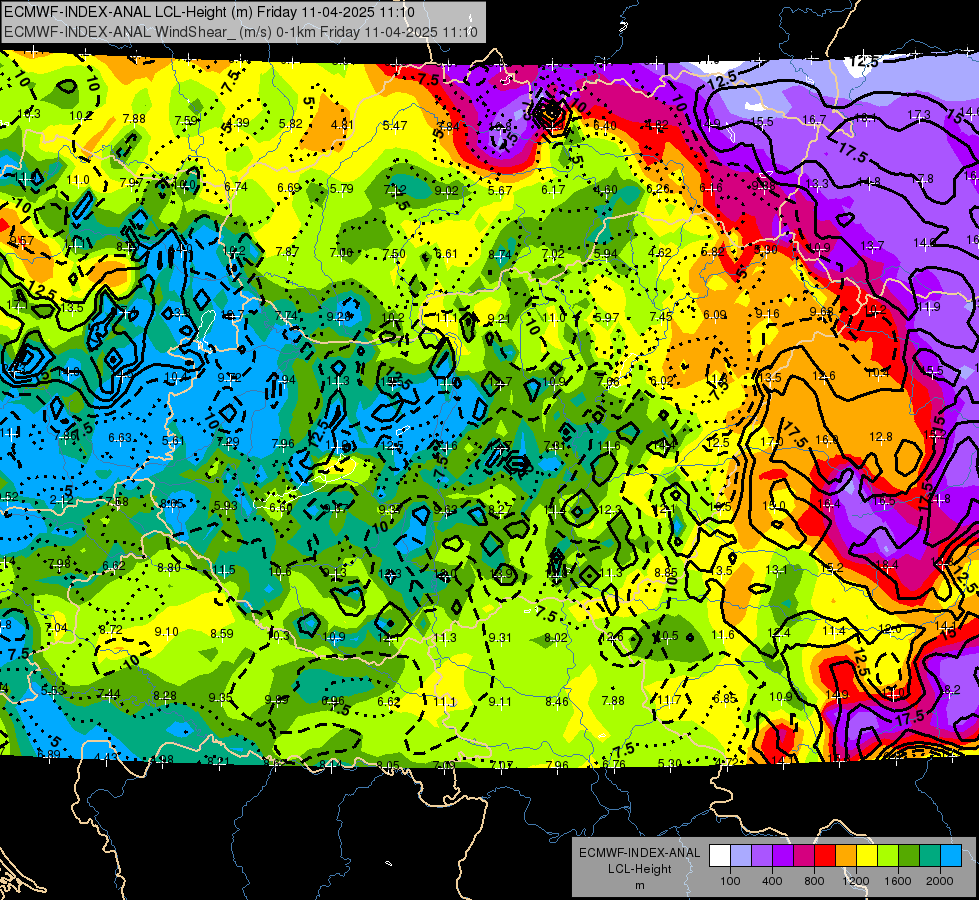Click the wind shear value 7.29
The height and width of the screenshot is (900, 979).
(228, 442)
